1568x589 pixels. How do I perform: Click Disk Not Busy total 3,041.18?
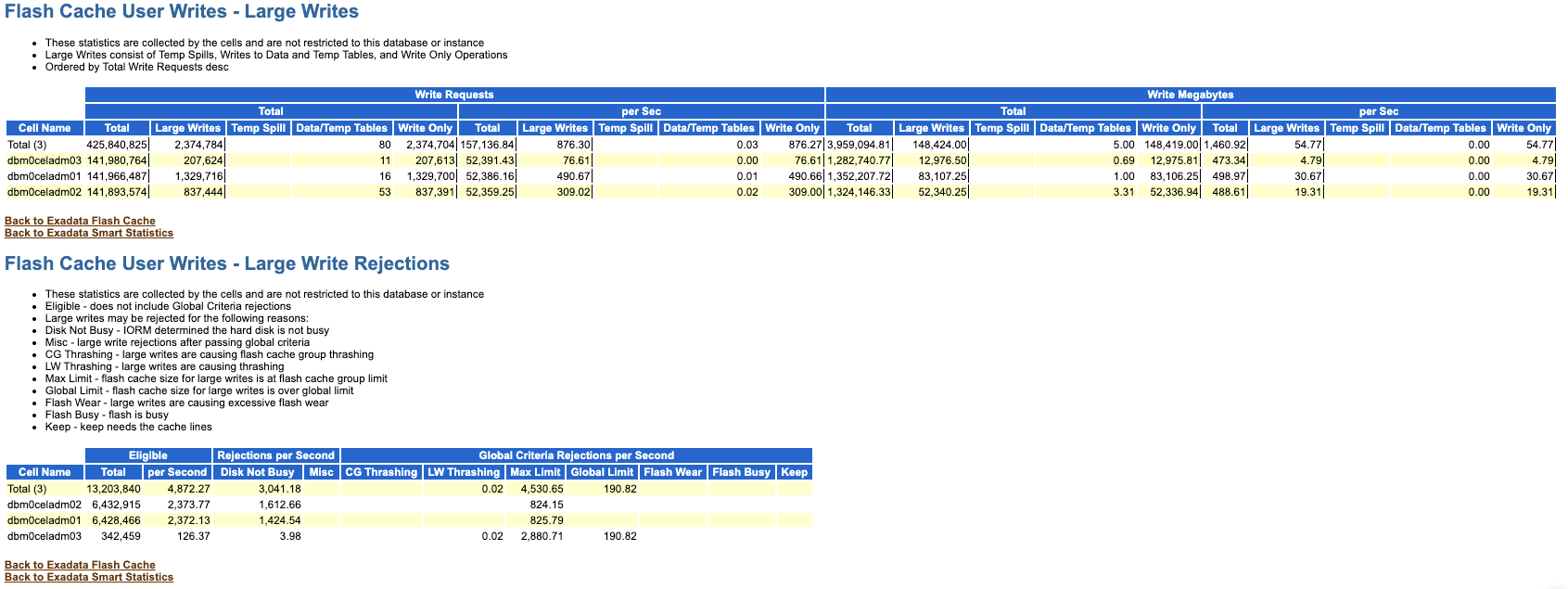click(x=279, y=489)
